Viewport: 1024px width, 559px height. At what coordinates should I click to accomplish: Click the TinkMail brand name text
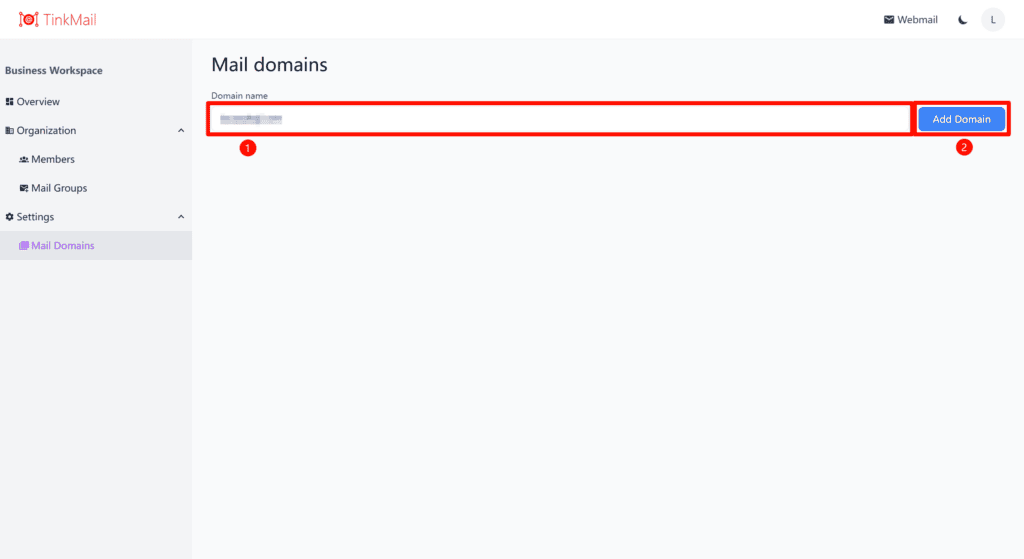pyautogui.click(x=70, y=20)
